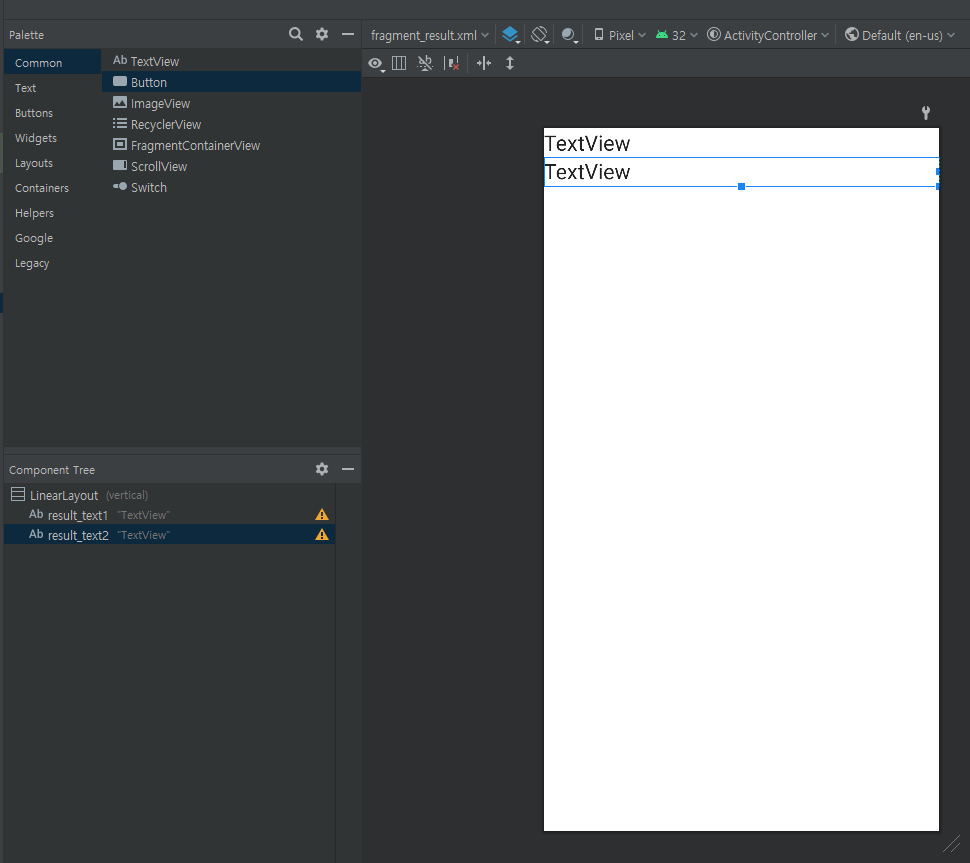Toggle orientation for preview icon
This screenshot has height=863, width=970.
click(x=539, y=35)
